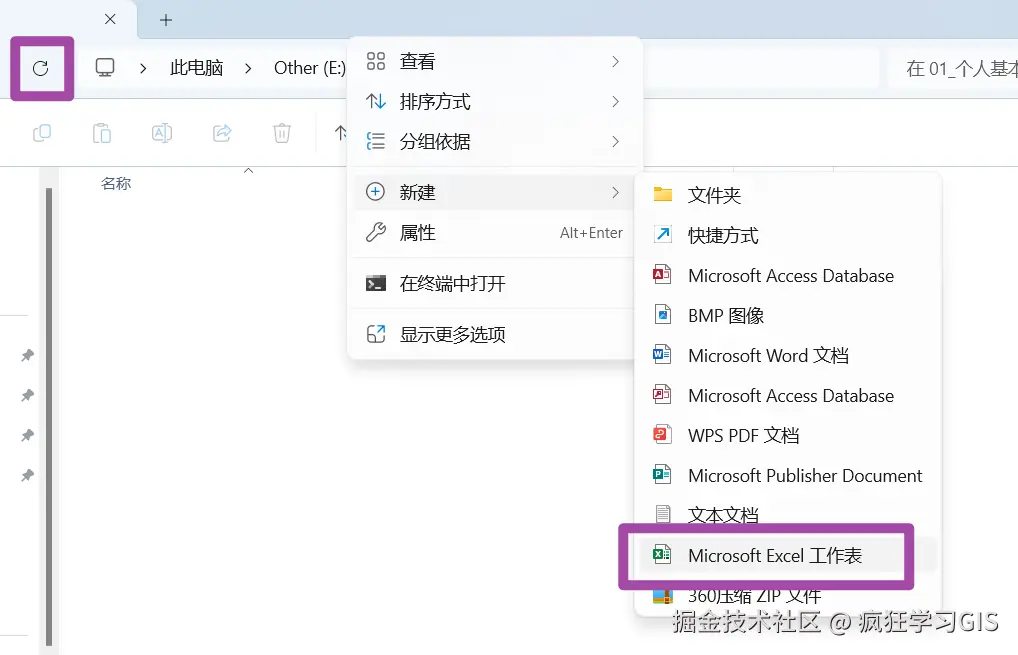The image size is (1018, 655).
Task: Create a new 文件夹
Action: (x=788, y=195)
